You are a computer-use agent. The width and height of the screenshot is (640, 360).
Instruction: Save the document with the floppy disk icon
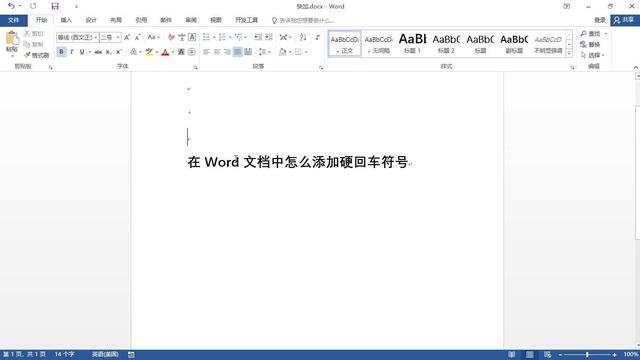coord(55,6)
